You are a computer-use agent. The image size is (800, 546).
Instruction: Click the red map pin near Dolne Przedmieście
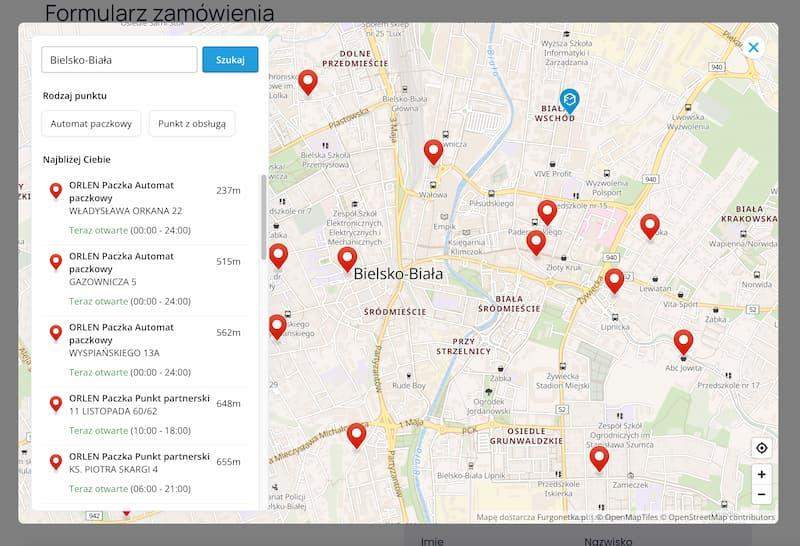(x=308, y=82)
